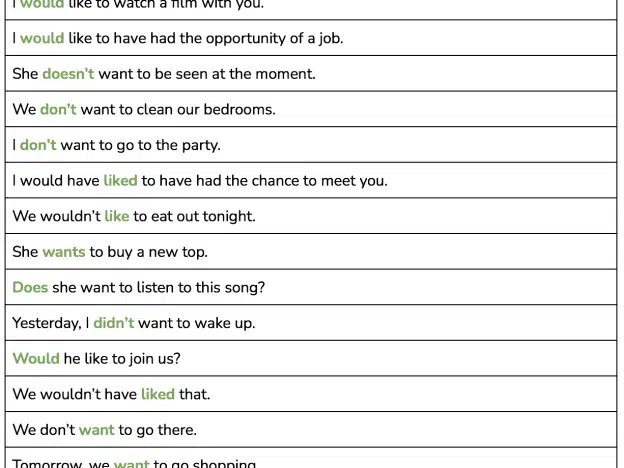Select the "eat out tonight" row
Image resolution: width=624 pixels, height=468 pixels.
(x=311, y=216)
